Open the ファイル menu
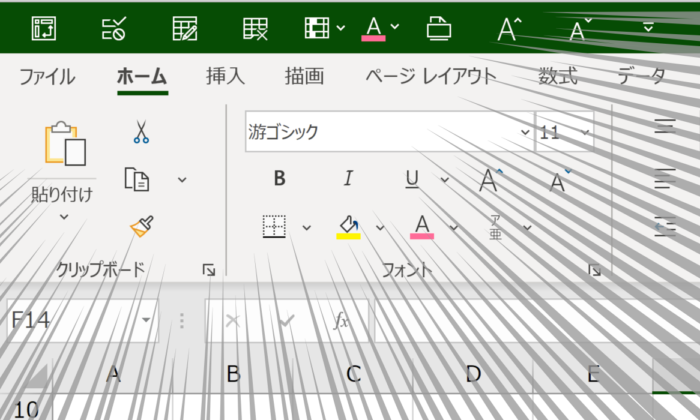This screenshot has height=420, width=700. pyautogui.click(x=46, y=76)
